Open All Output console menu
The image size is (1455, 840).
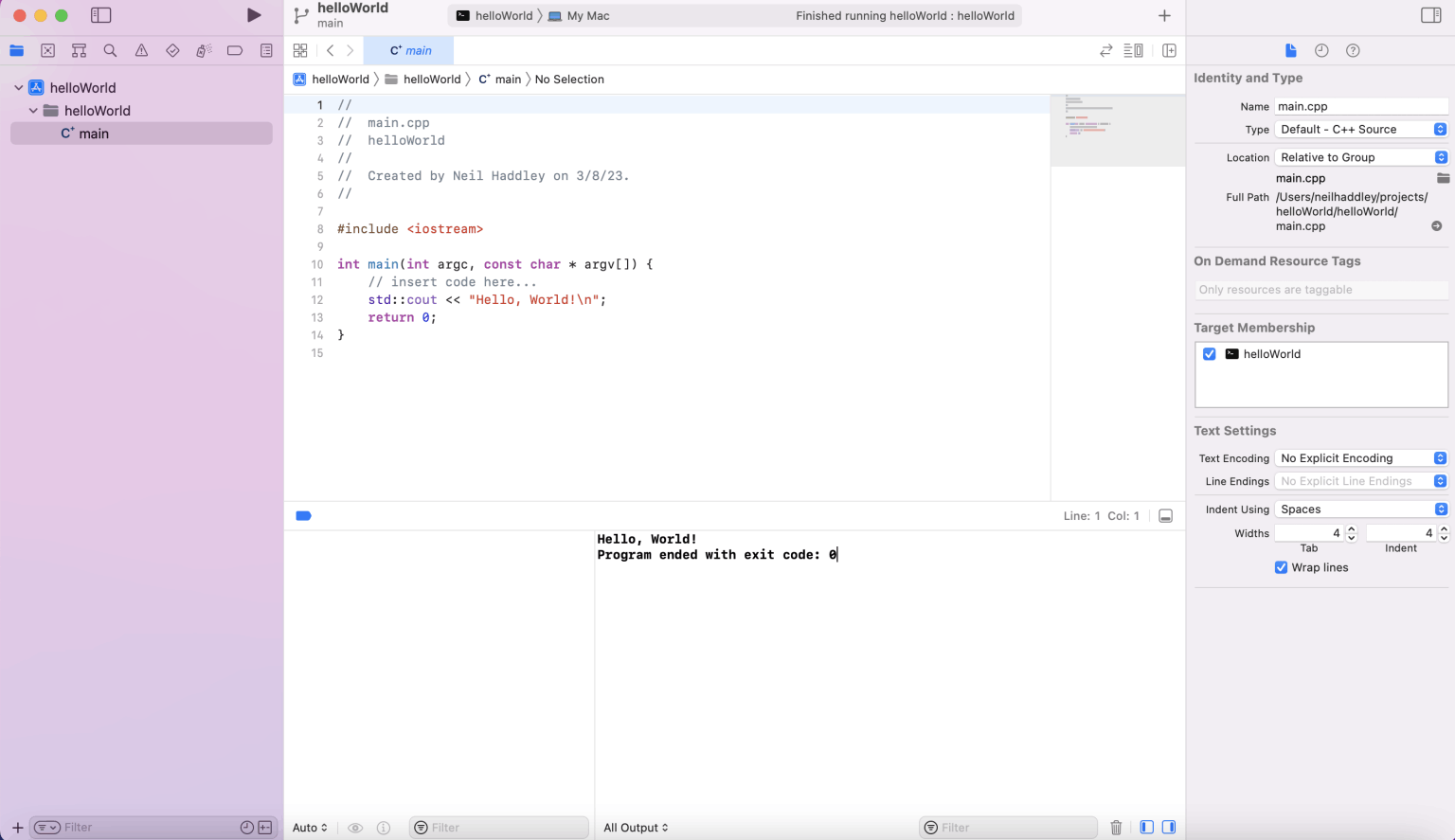click(x=636, y=828)
